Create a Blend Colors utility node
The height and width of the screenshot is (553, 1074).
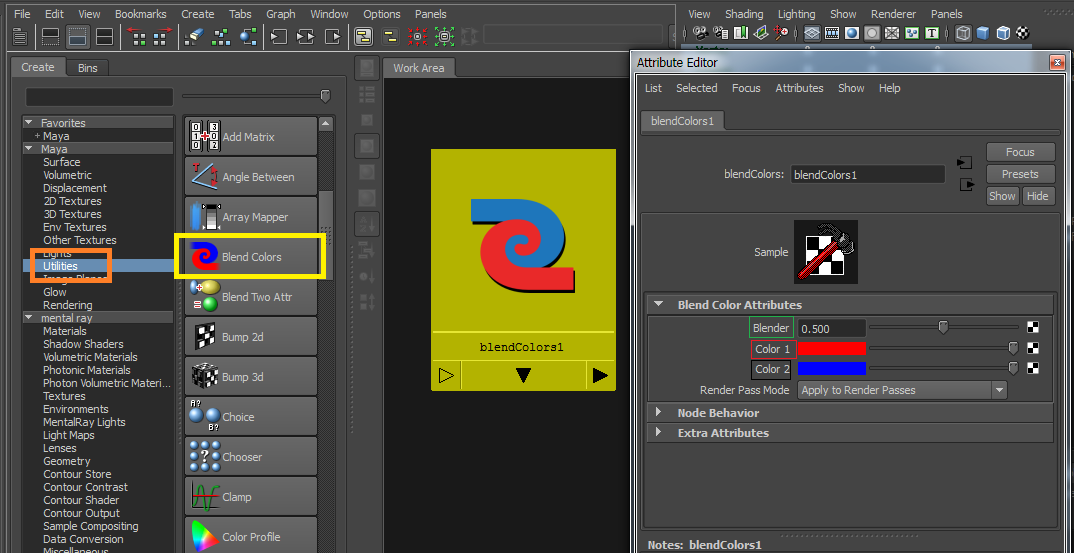click(x=250, y=257)
